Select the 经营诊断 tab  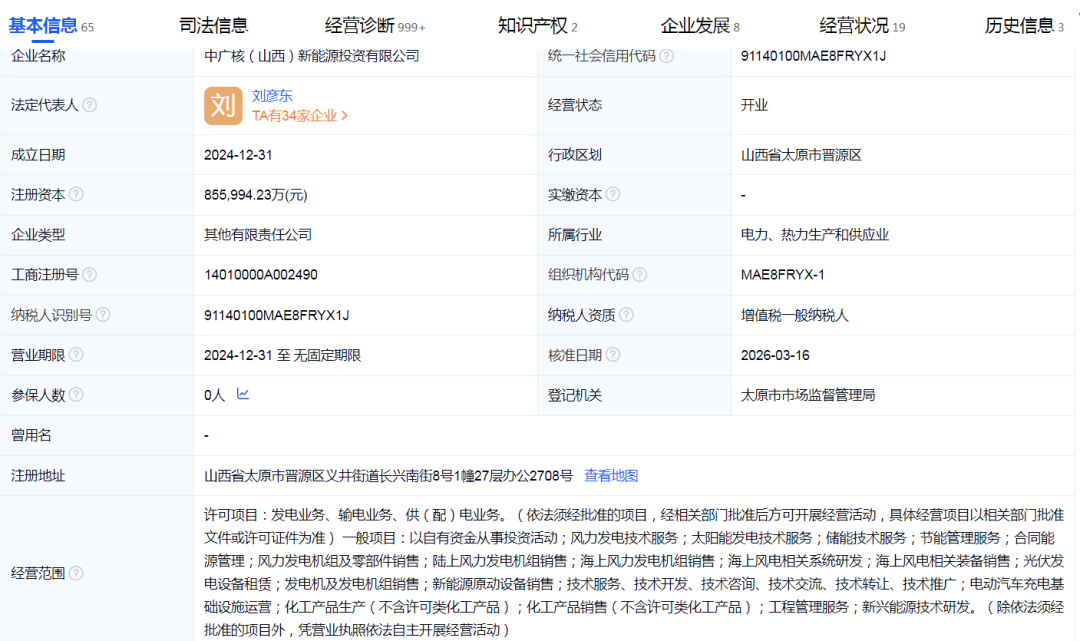click(x=361, y=25)
